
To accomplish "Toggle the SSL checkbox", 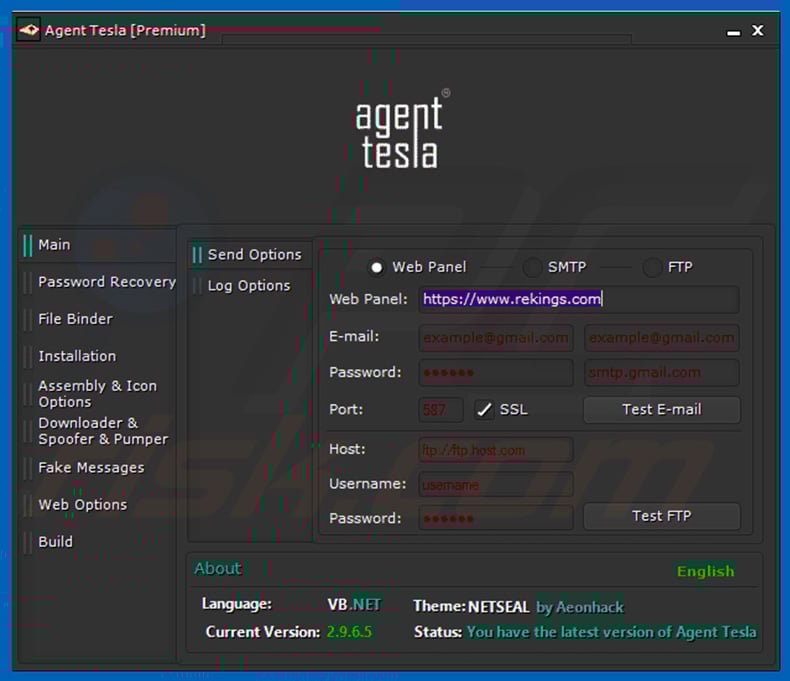I will [x=484, y=410].
